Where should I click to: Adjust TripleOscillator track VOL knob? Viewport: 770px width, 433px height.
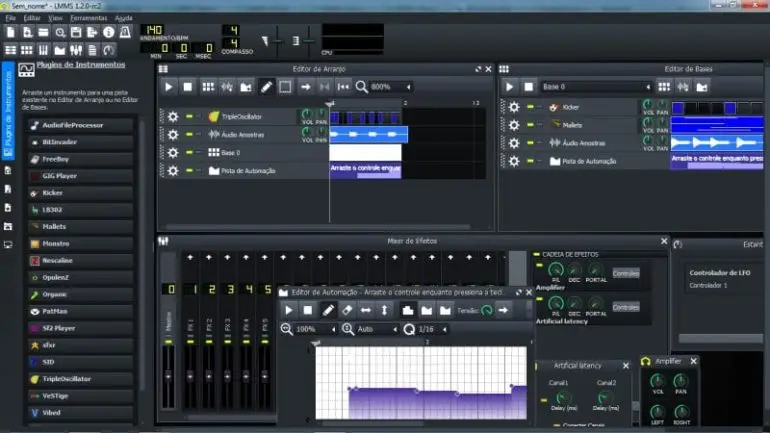pyautogui.click(x=307, y=115)
